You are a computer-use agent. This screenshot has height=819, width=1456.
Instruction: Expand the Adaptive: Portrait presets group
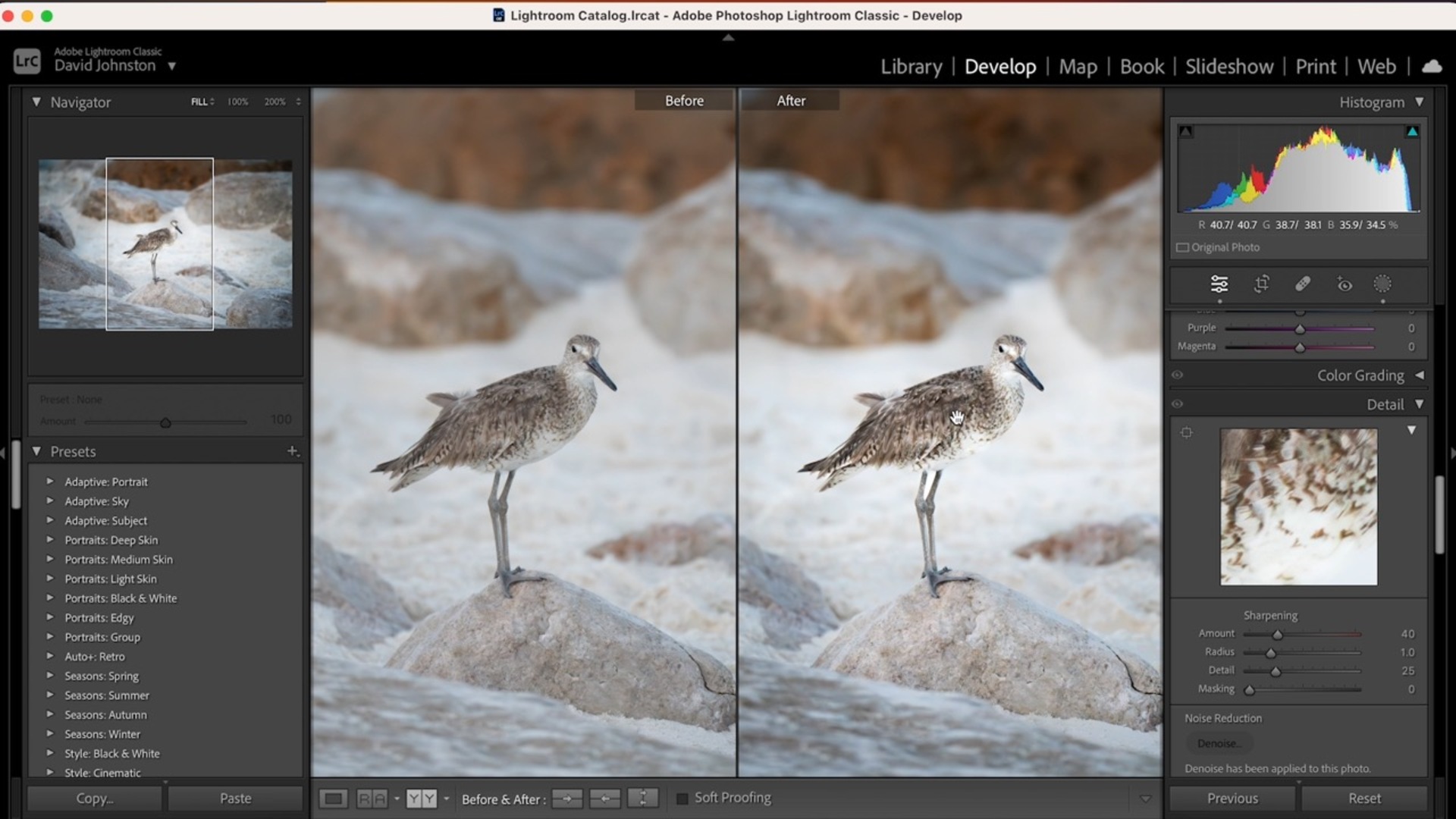[50, 482]
